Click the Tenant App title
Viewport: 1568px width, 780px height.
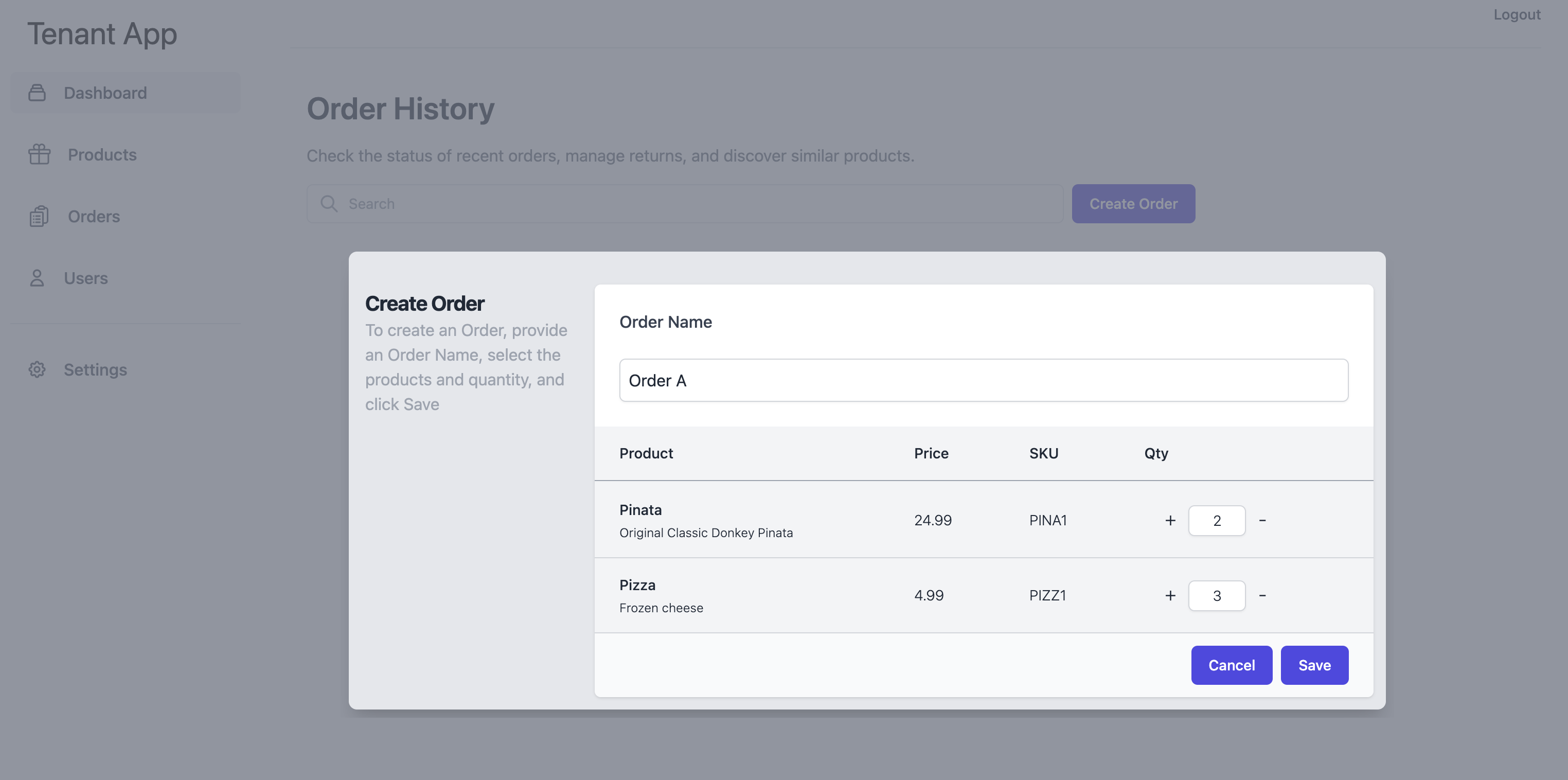pos(102,33)
